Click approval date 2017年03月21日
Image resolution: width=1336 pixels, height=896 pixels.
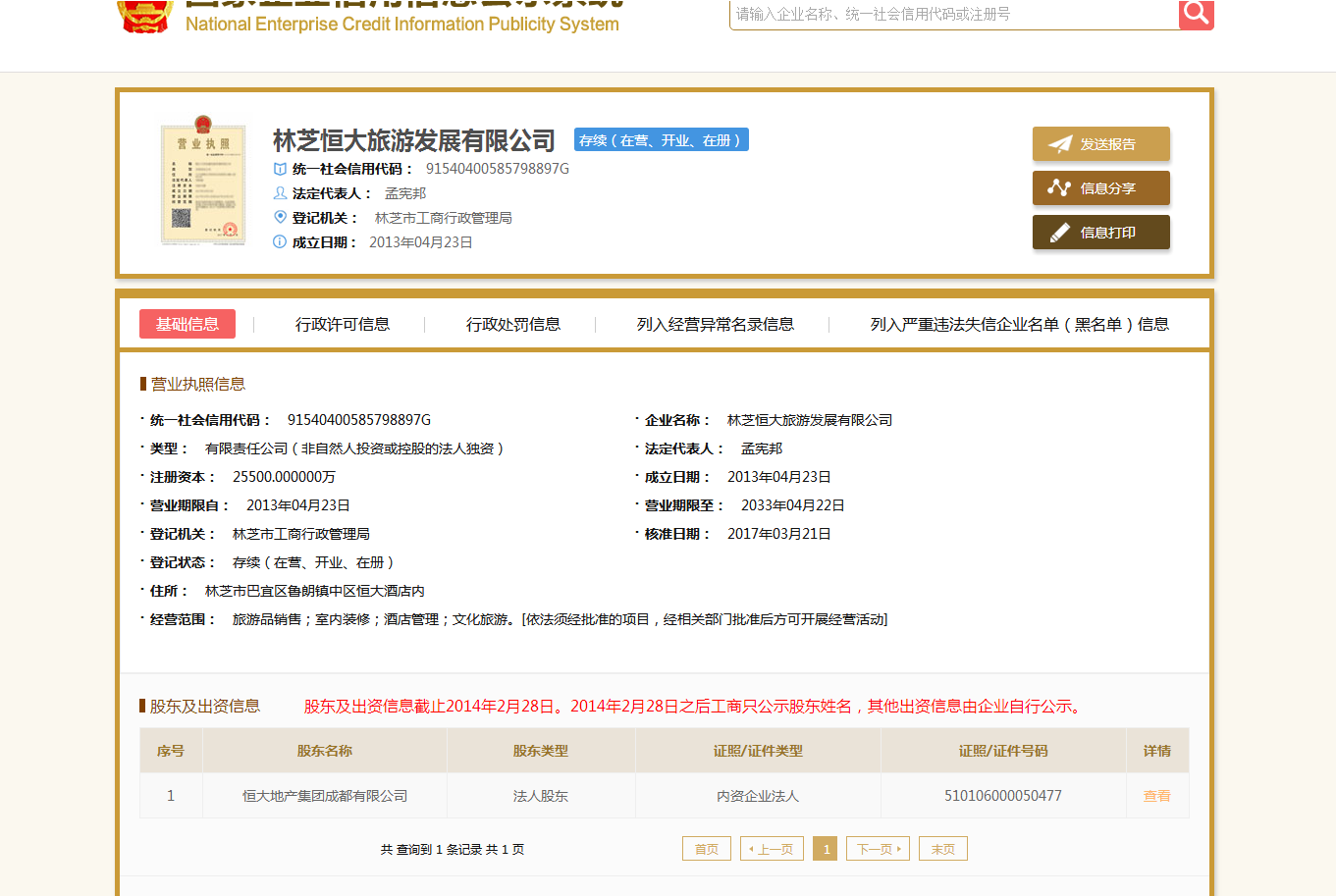pos(779,534)
